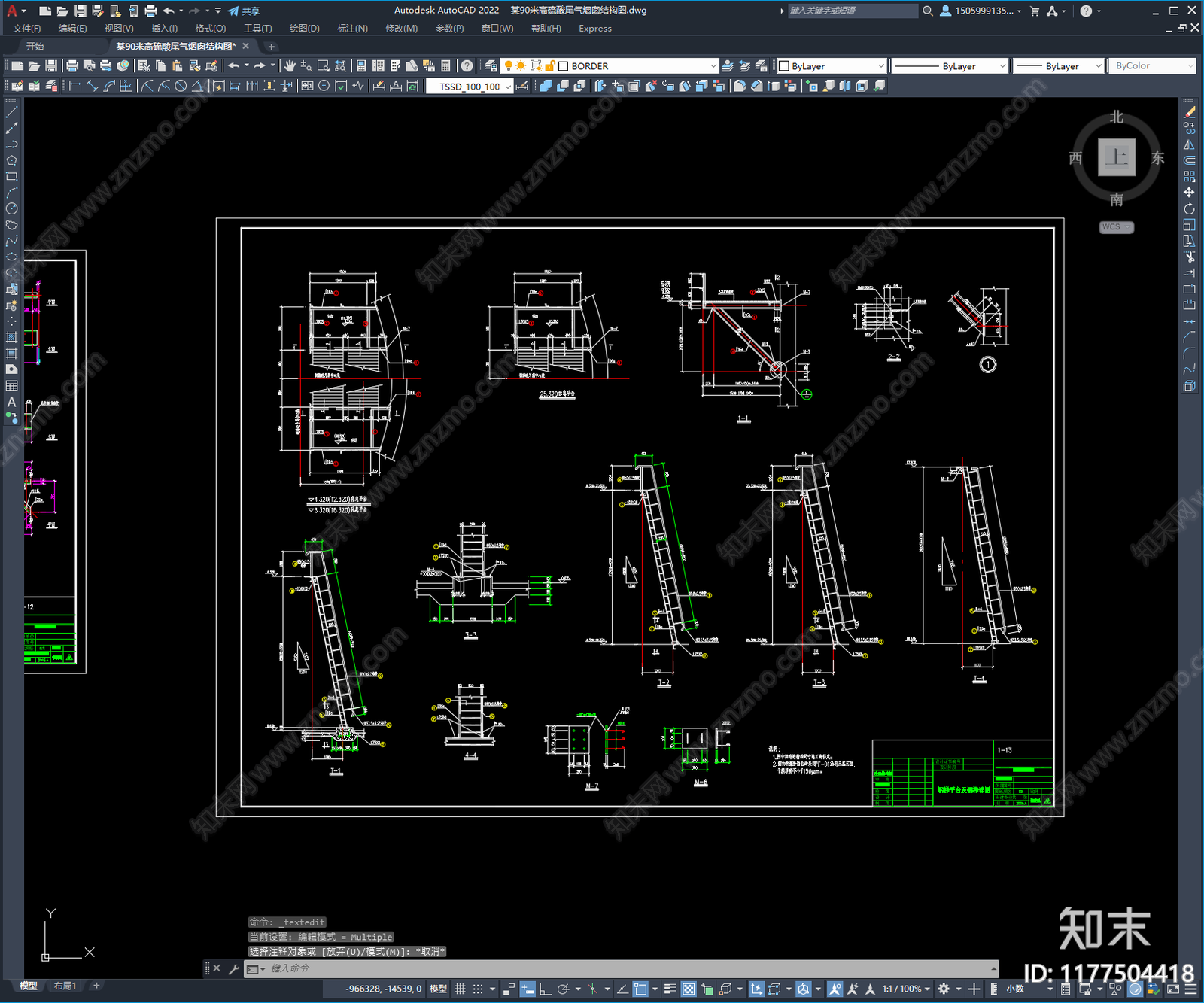
Task: Open the ByLayer color swatch control
Action: [x=832, y=66]
